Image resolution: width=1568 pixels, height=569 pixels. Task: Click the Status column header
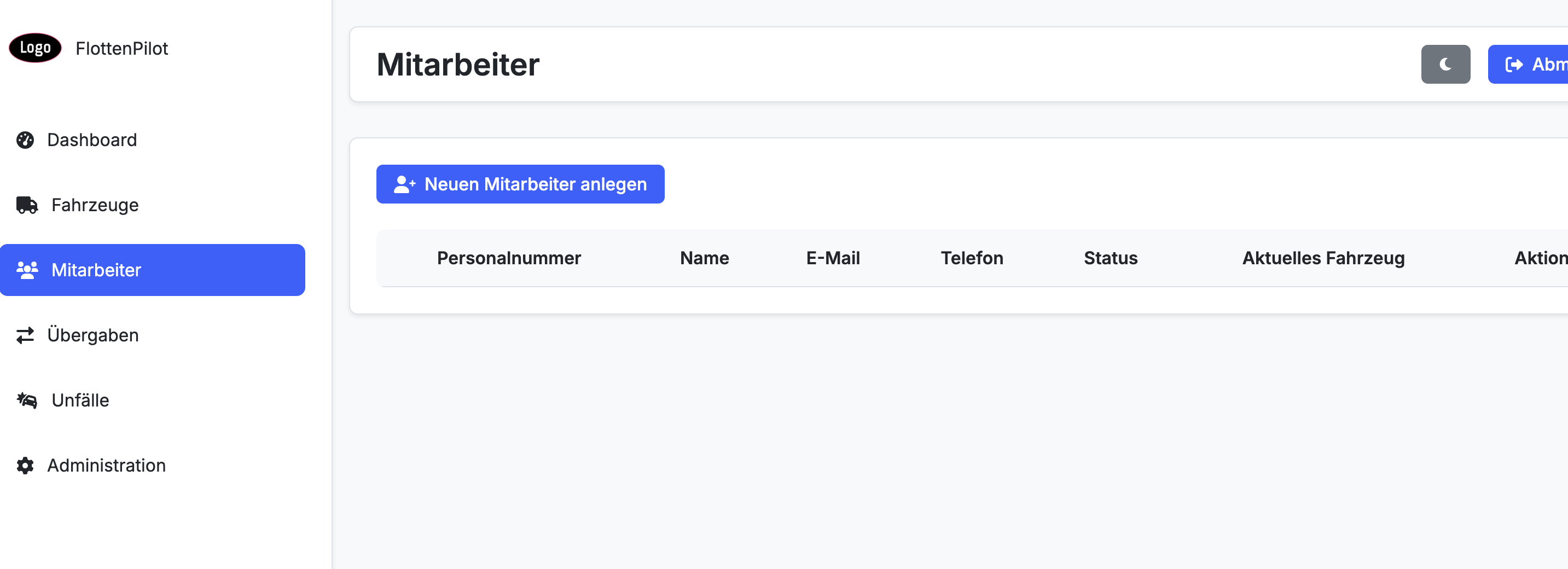pyautogui.click(x=1110, y=258)
